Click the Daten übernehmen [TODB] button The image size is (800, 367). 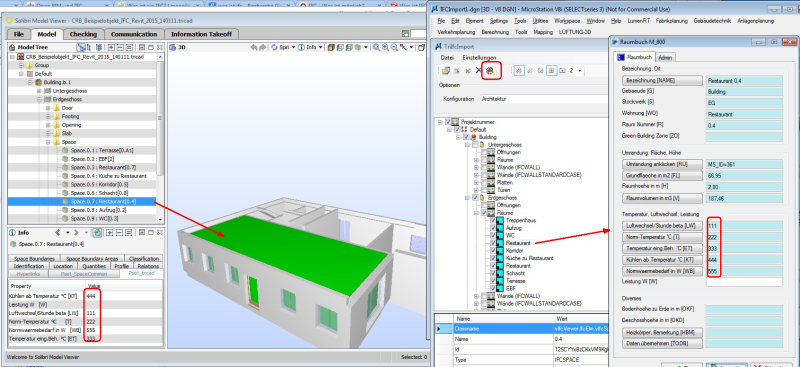(x=662, y=344)
